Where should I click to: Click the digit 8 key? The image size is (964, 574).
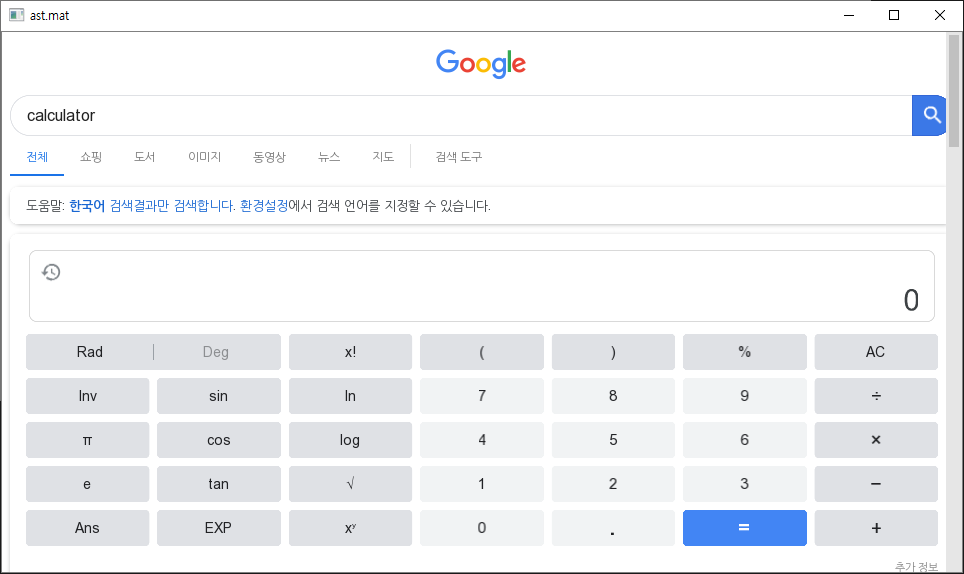tap(613, 396)
